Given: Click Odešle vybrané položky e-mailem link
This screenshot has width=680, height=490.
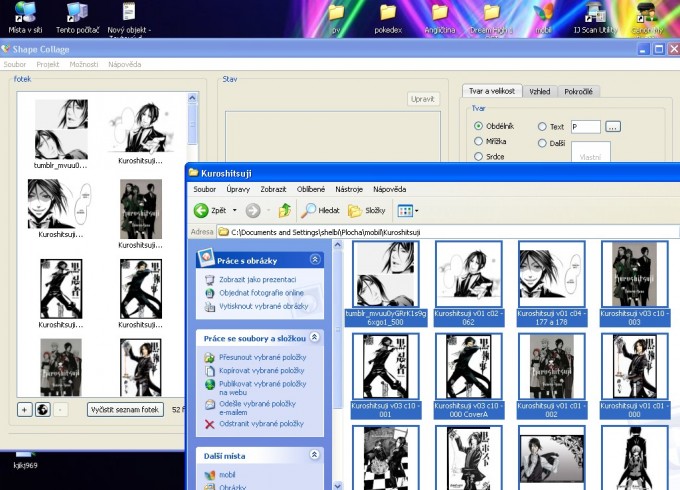Looking at the screenshot, I should (257, 408).
